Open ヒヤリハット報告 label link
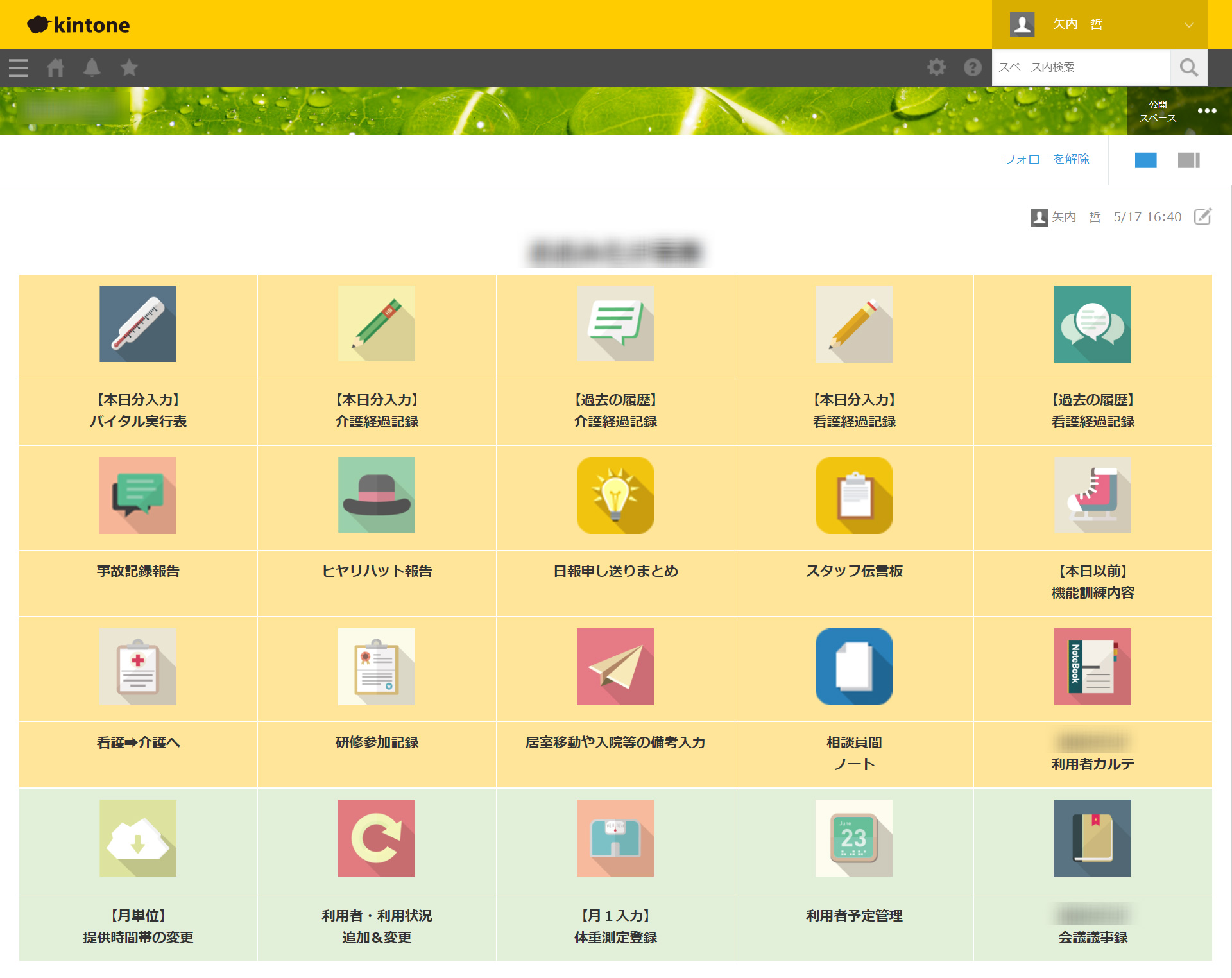 point(377,571)
